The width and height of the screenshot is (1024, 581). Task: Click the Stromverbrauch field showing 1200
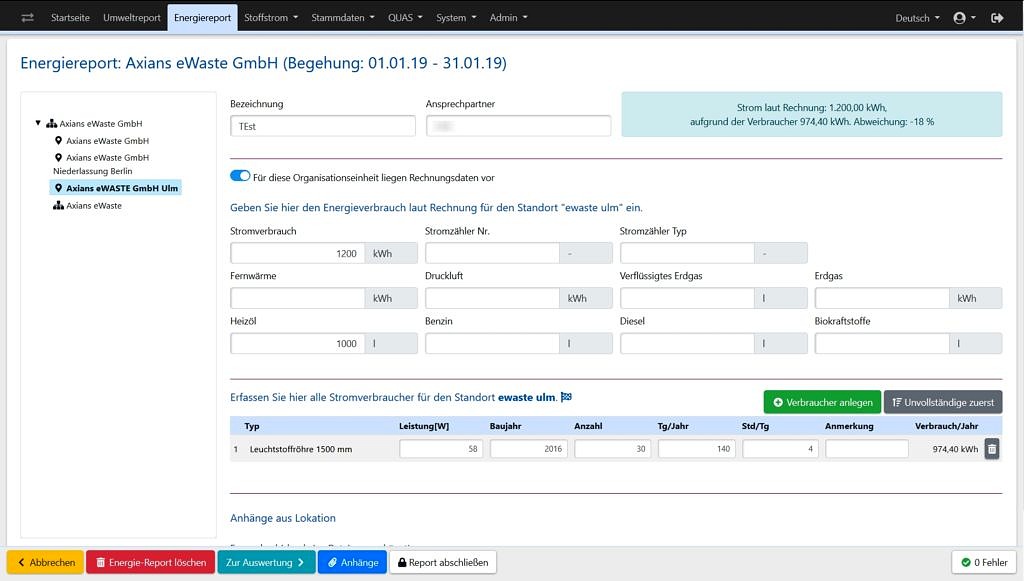297,253
